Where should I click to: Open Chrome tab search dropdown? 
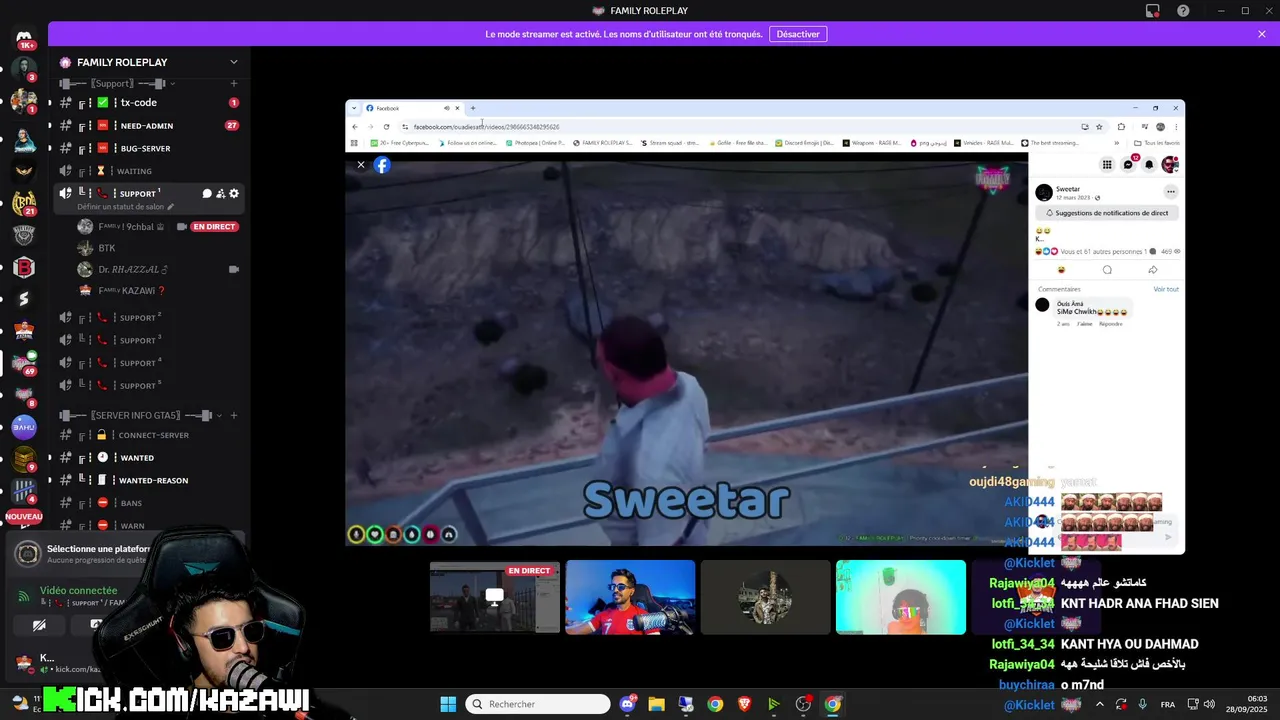coord(354,108)
